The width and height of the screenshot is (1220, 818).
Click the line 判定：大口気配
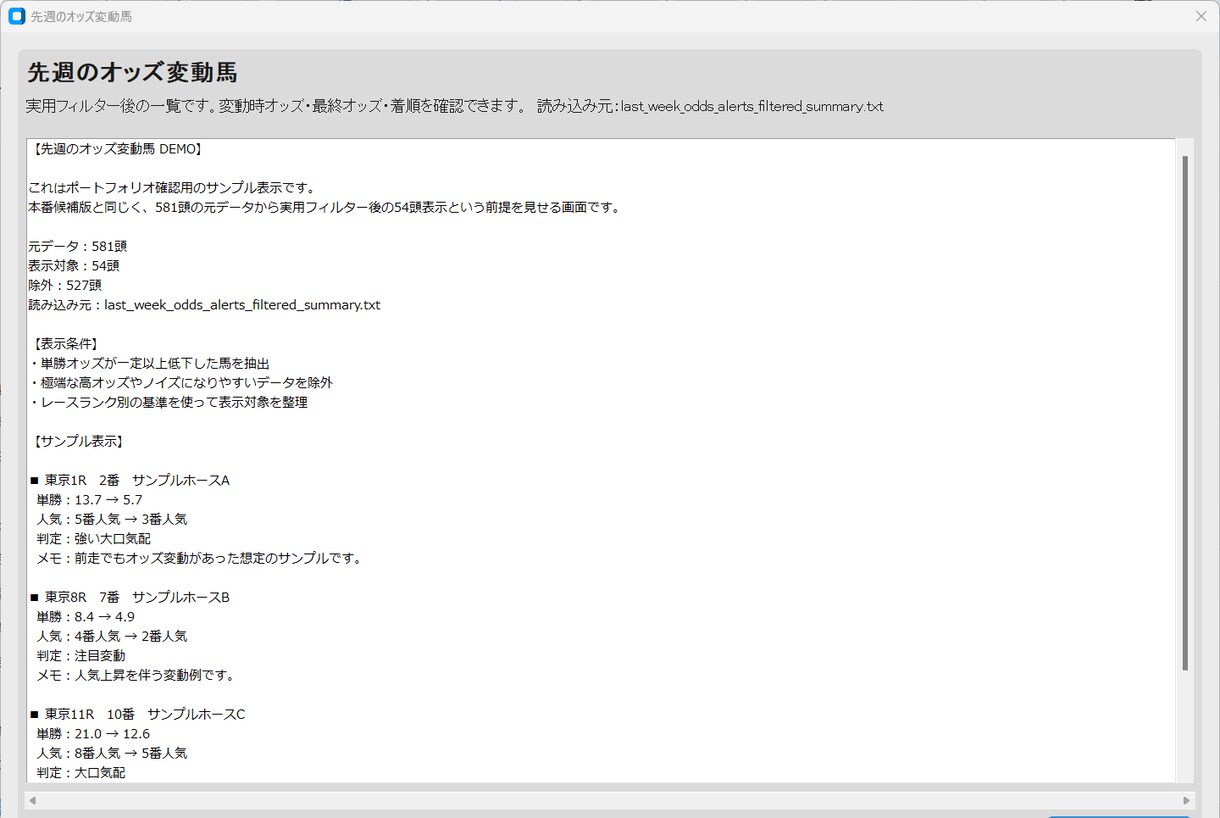pyautogui.click(x=81, y=773)
